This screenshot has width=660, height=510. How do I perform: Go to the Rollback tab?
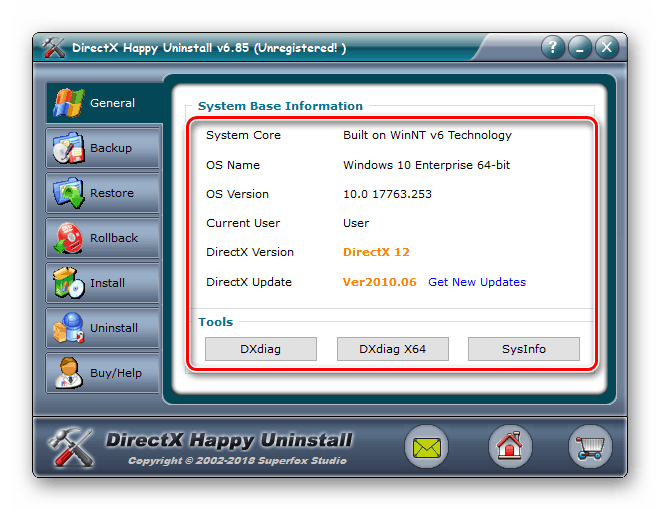click(102, 238)
